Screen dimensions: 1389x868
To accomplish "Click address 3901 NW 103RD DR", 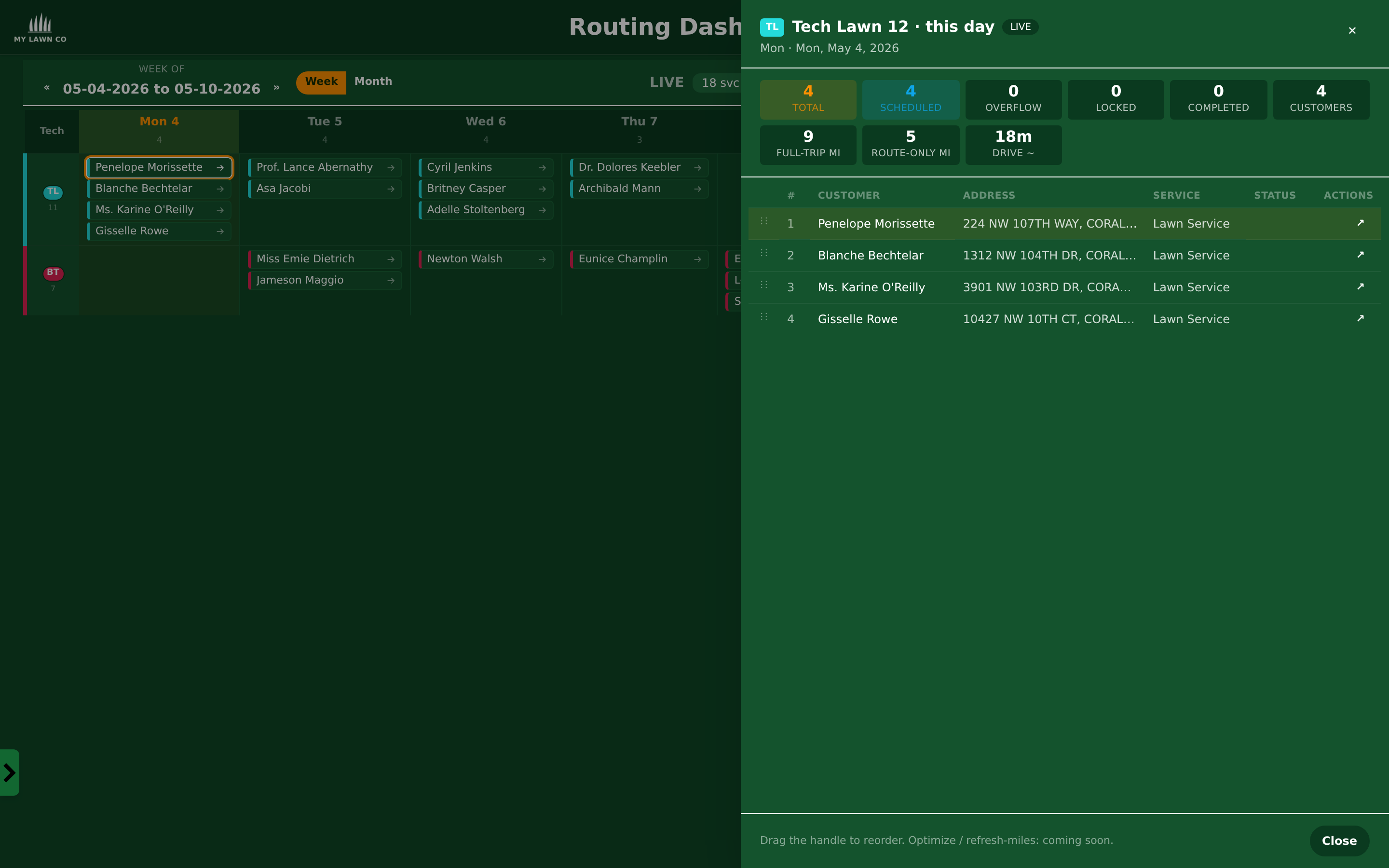I will point(1047,287).
